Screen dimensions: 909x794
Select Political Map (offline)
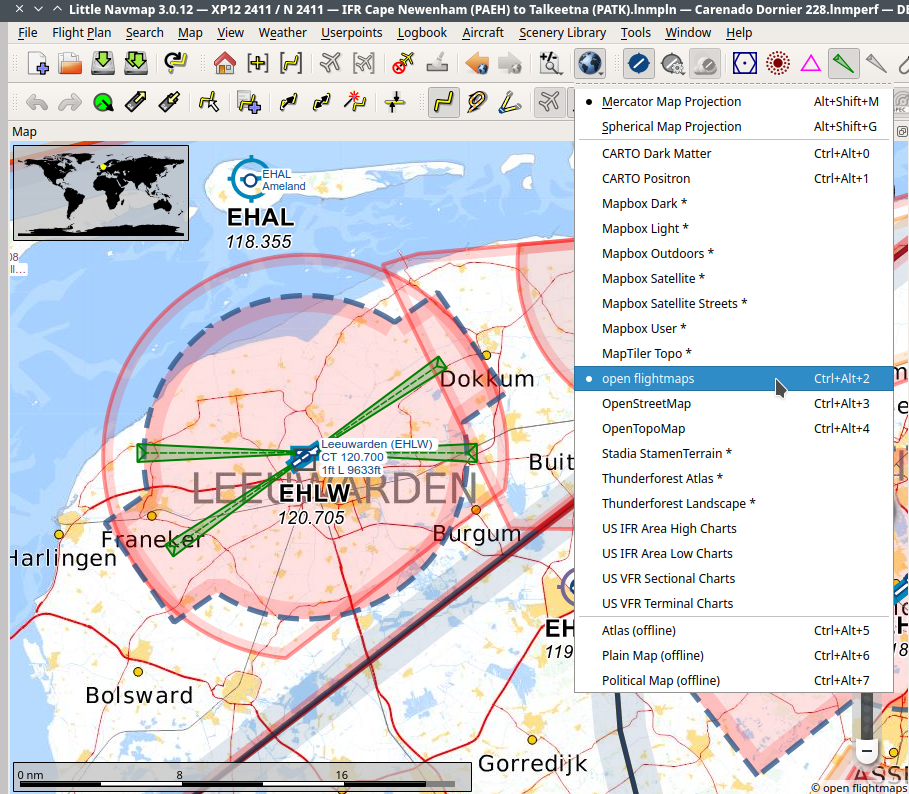coord(733,680)
